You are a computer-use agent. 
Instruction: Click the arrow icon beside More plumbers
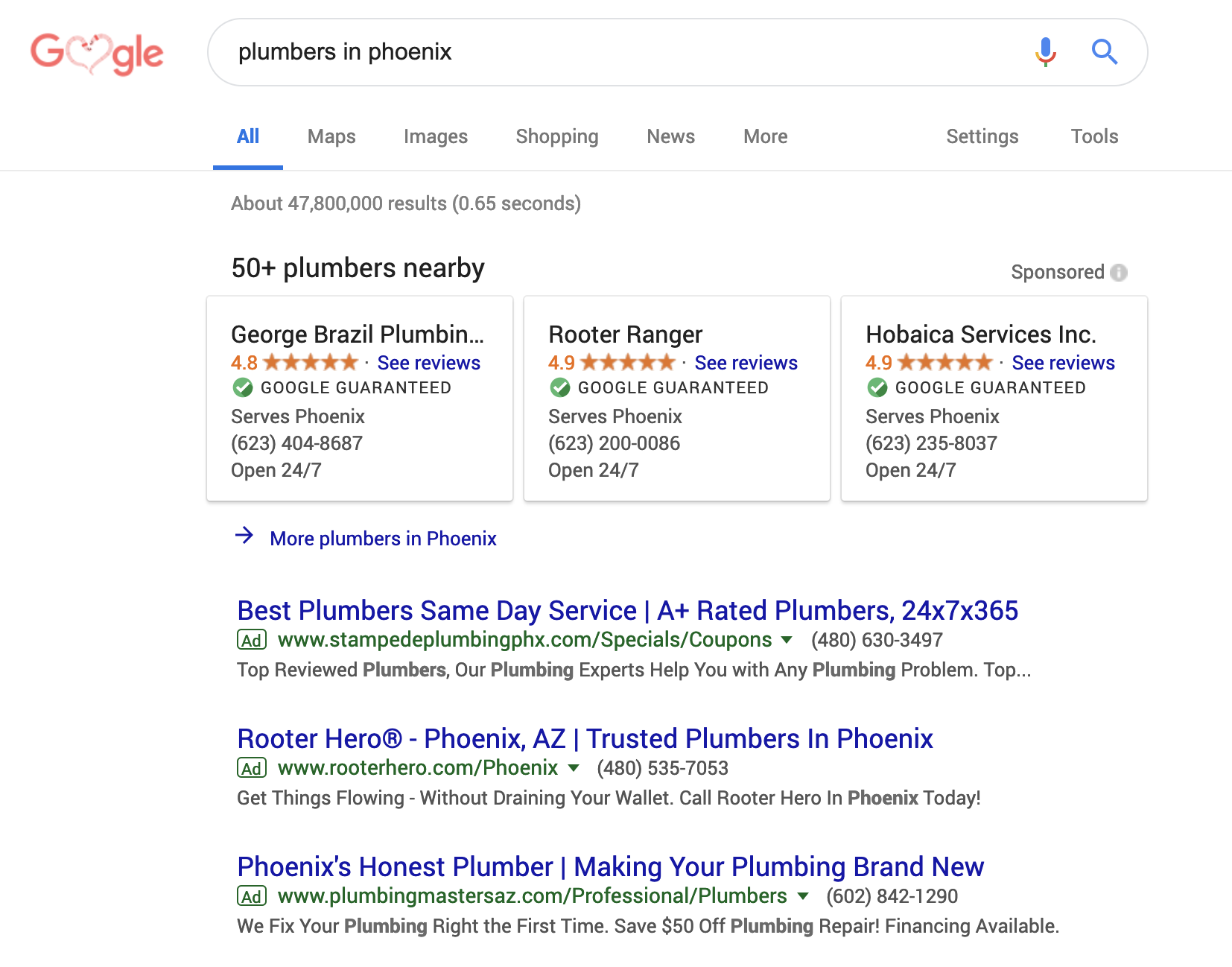(244, 536)
